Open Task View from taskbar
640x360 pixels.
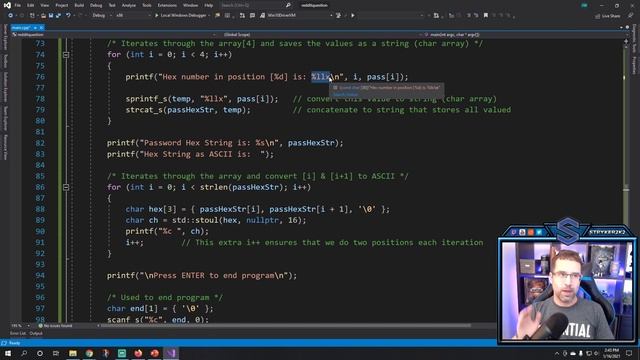56,353
